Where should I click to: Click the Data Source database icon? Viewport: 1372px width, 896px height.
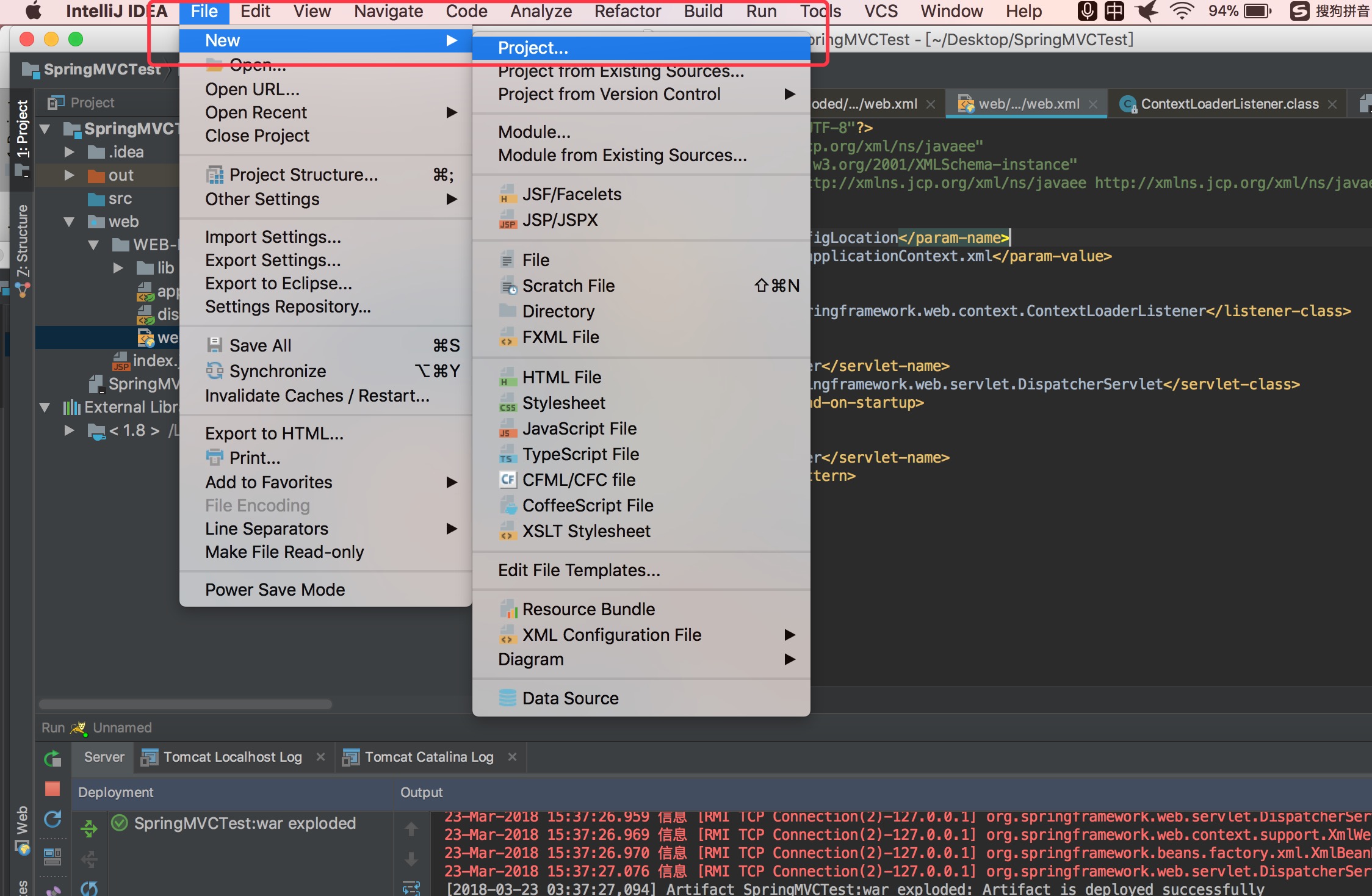point(507,698)
